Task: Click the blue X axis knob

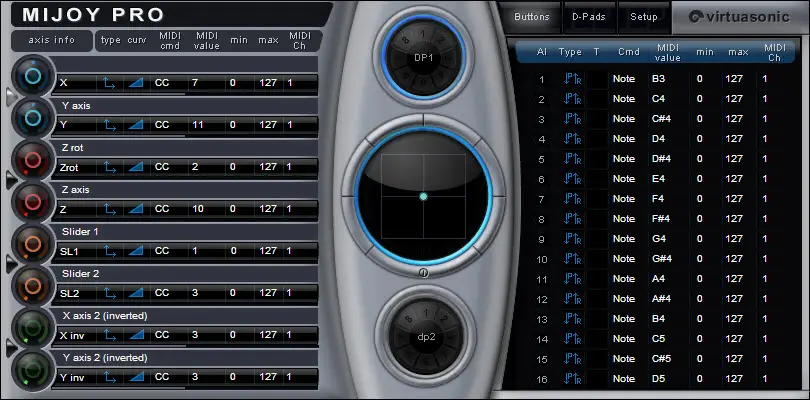Action: (x=33, y=76)
